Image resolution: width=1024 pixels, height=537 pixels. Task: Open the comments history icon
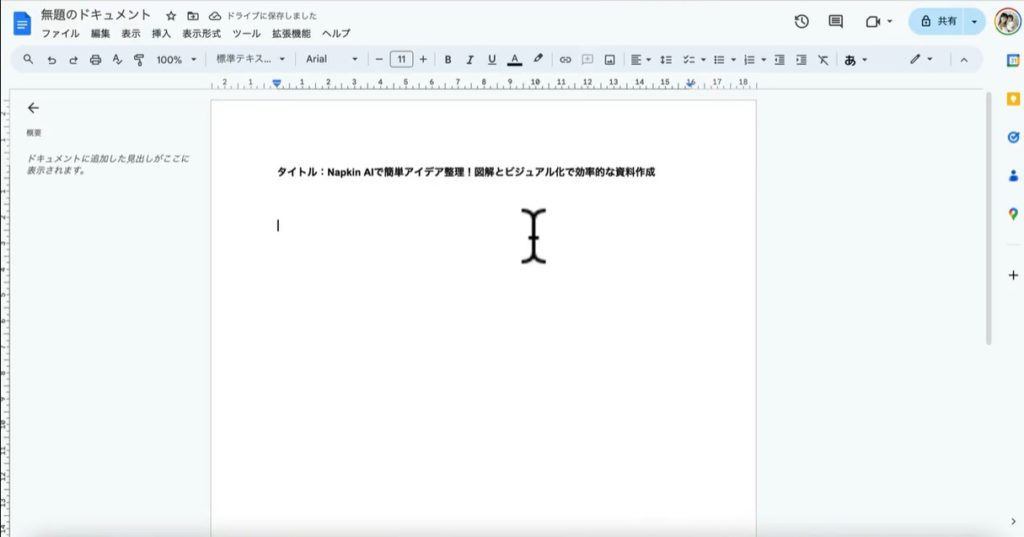(x=836, y=22)
